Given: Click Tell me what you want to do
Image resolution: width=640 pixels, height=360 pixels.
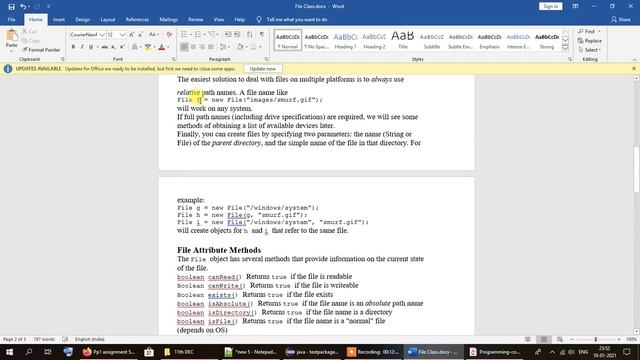Looking at the screenshot, I should coord(297,20).
